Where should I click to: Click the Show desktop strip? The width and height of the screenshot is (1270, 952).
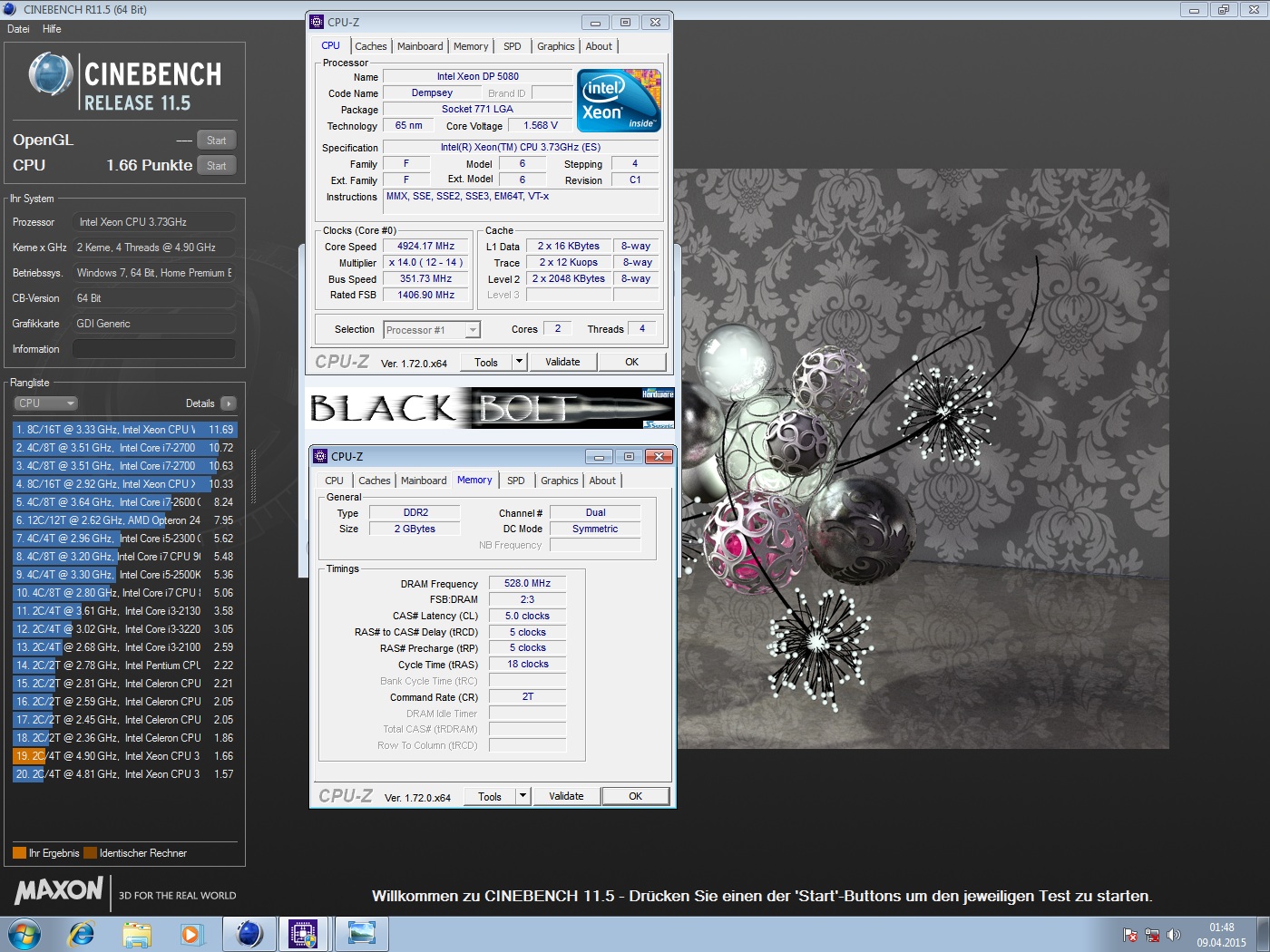[1263, 934]
